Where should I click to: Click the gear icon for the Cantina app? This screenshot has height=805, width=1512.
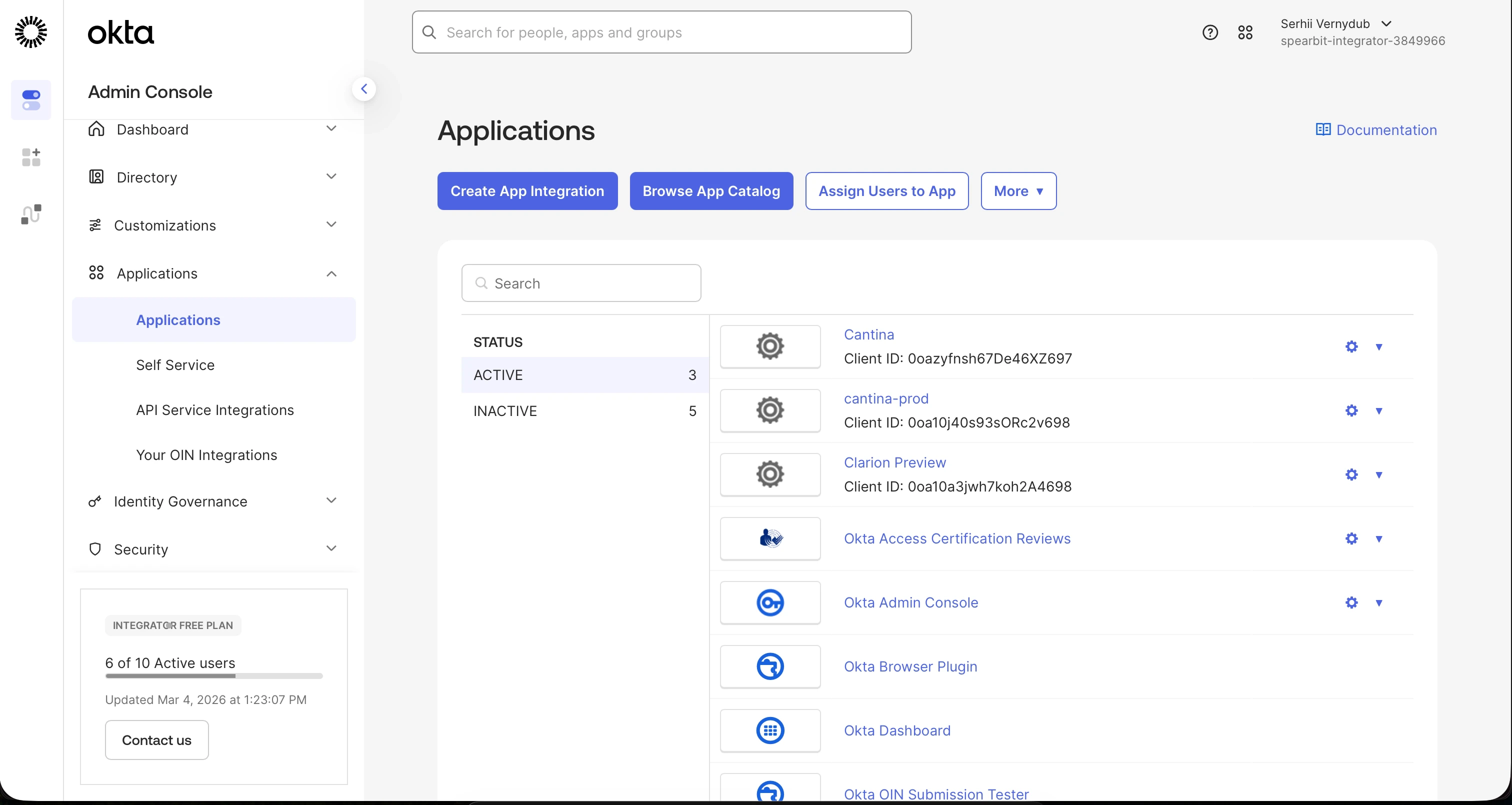(x=1351, y=346)
